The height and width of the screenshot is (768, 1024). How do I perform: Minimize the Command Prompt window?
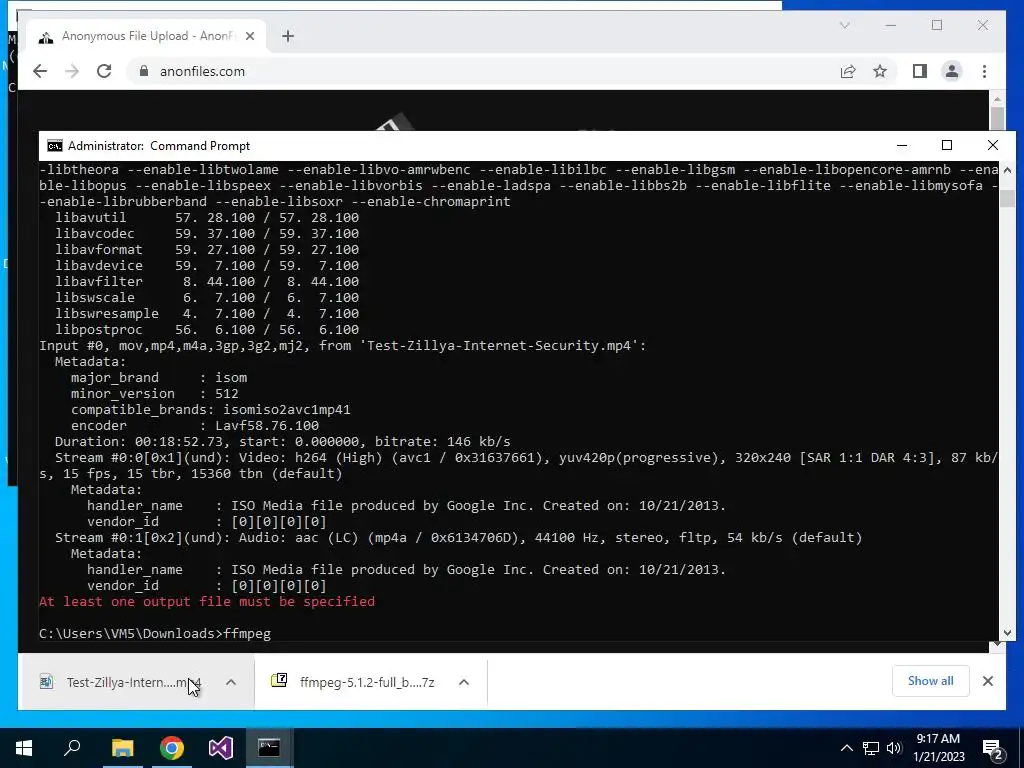click(902, 145)
